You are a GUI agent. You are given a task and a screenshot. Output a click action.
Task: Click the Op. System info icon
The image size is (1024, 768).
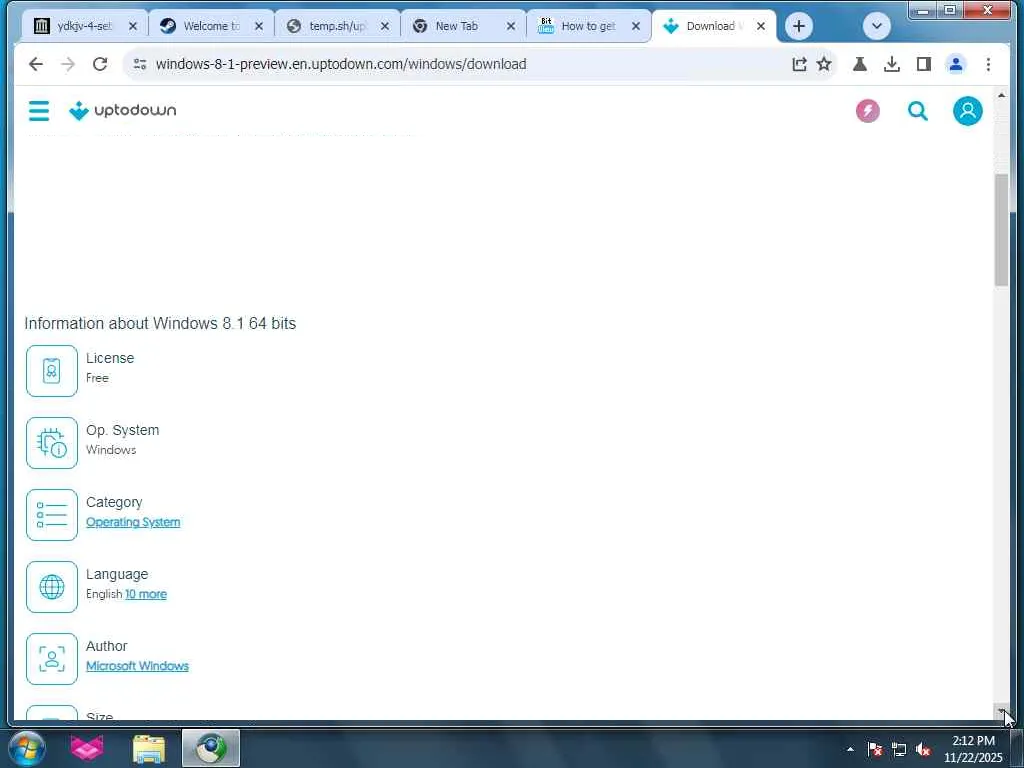pos(52,443)
